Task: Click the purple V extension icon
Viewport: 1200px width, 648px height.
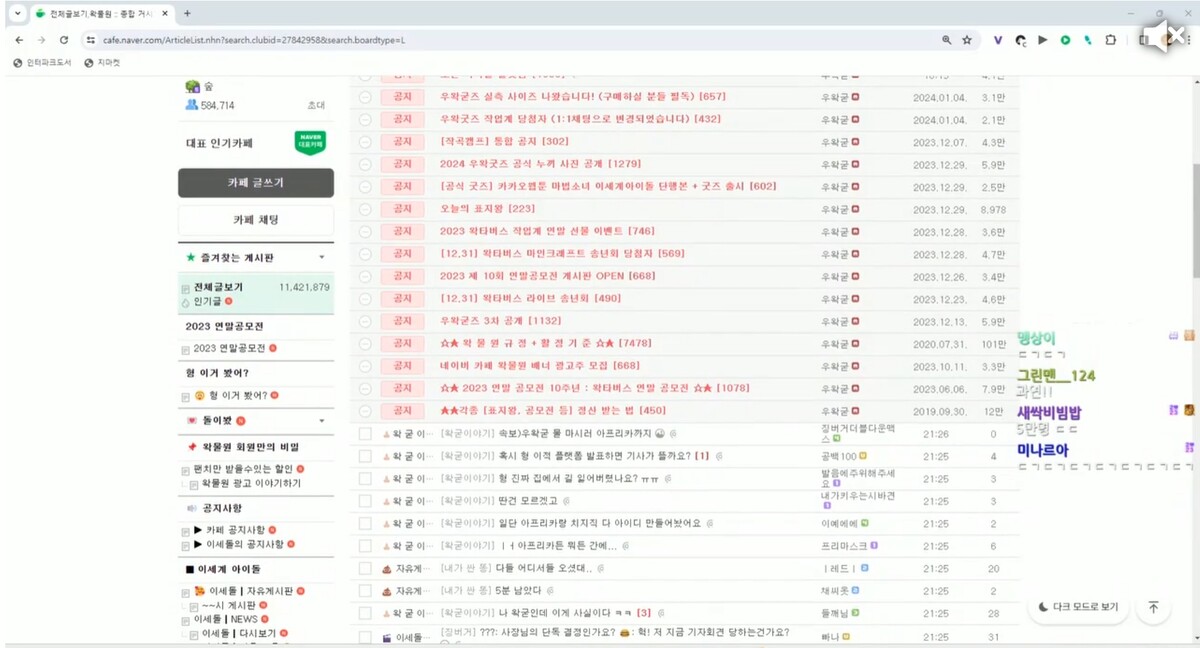Action: click(996, 41)
